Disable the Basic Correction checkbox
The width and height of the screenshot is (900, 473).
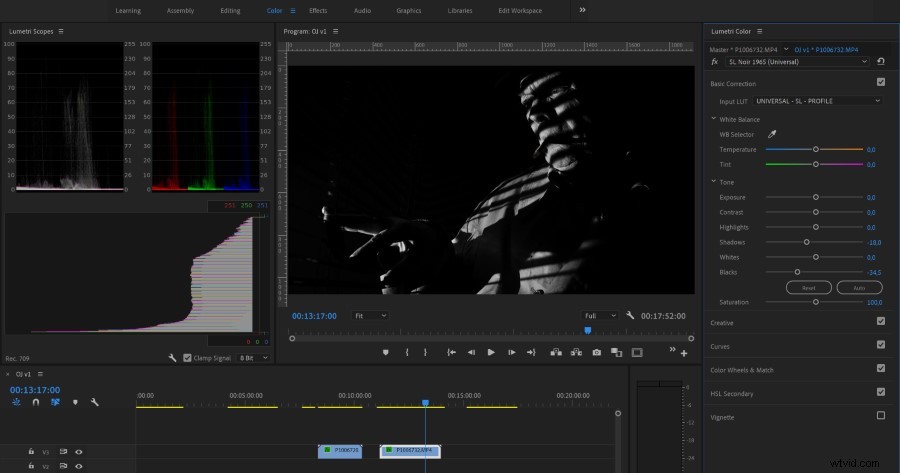[x=881, y=82]
